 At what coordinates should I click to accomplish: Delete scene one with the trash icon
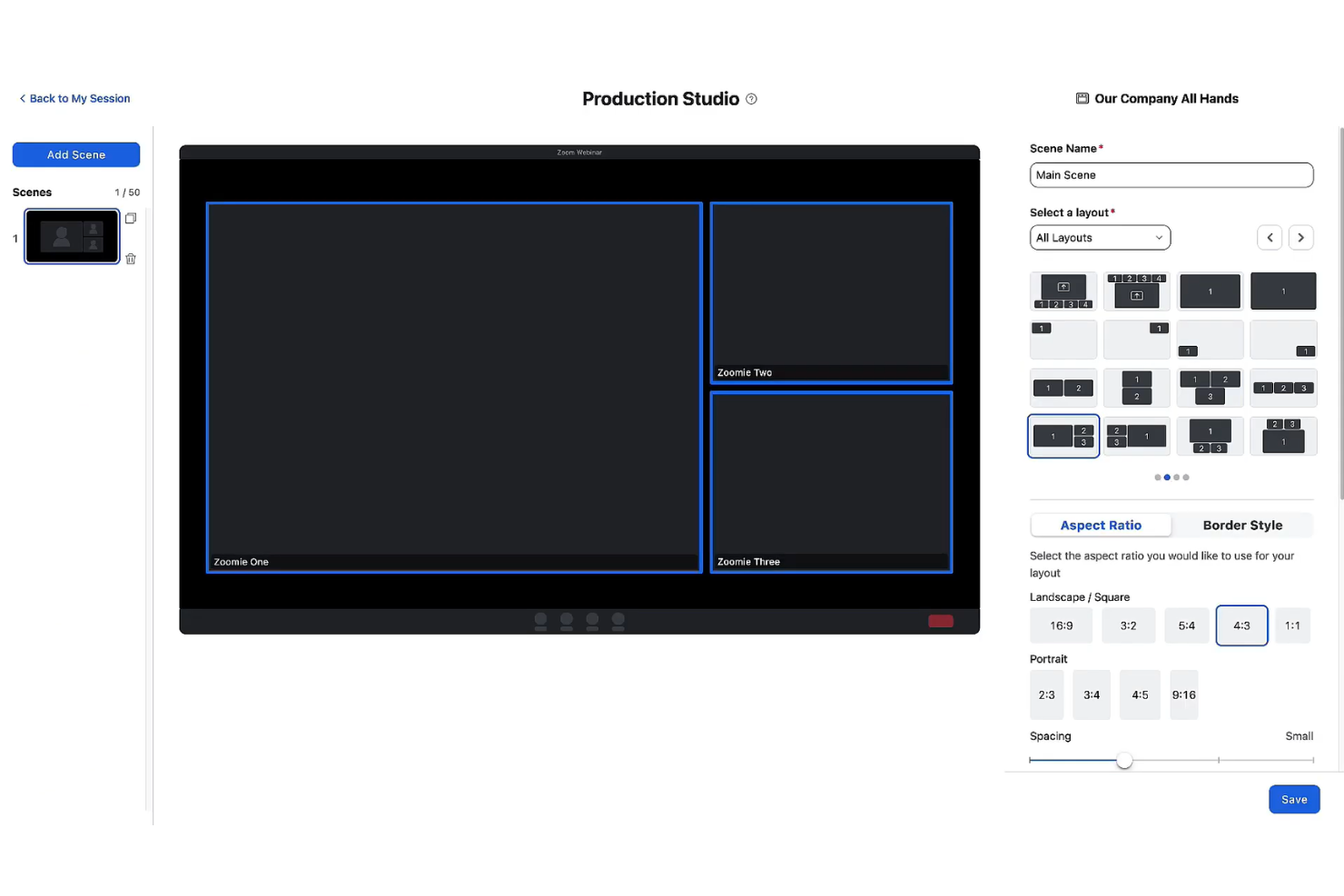pyautogui.click(x=131, y=259)
